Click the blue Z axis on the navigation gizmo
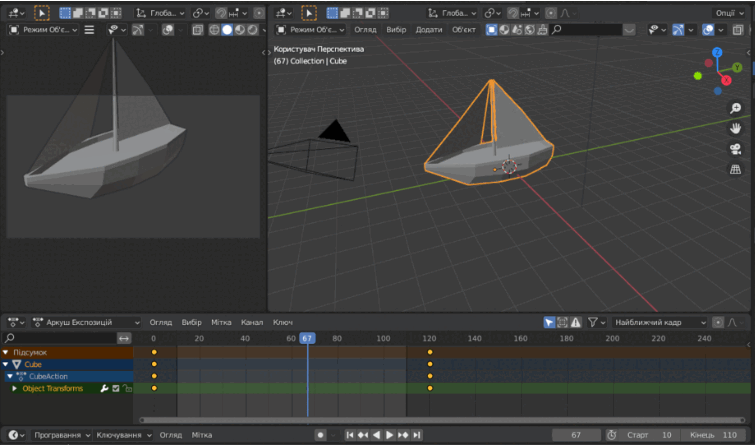The image size is (755, 445). pyautogui.click(x=717, y=52)
